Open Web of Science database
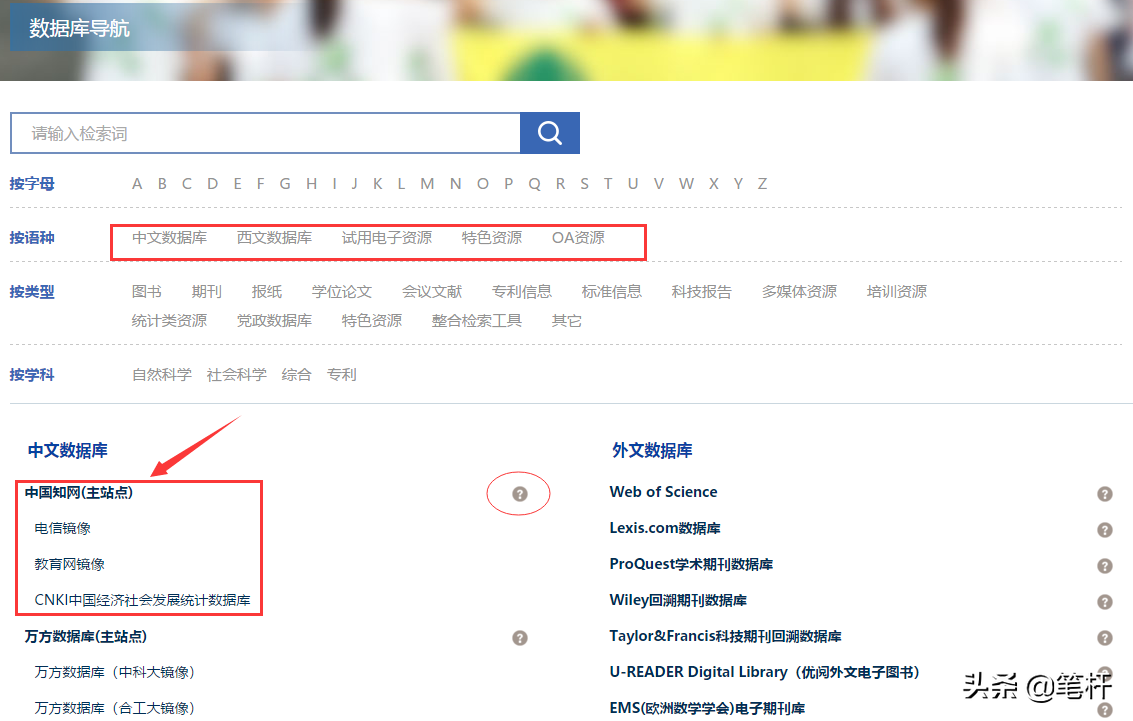1133x721 pixels. point(663,492)
